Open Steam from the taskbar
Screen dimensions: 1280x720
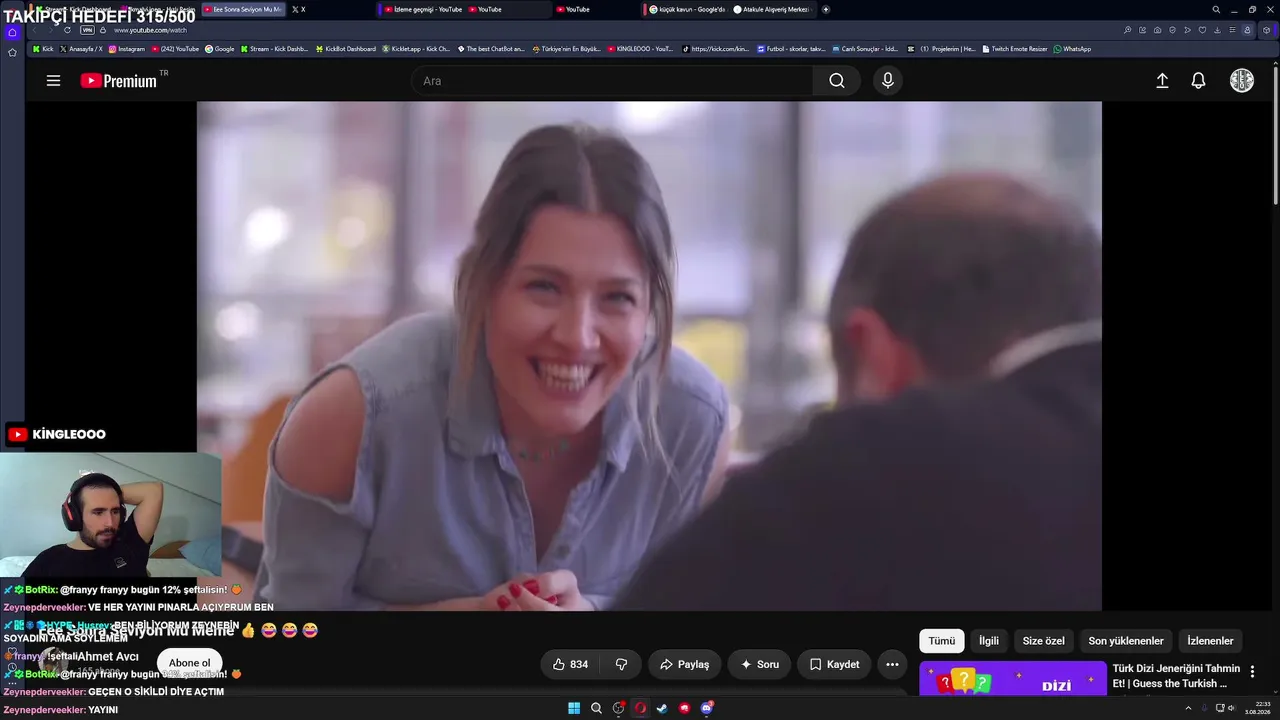662,708
